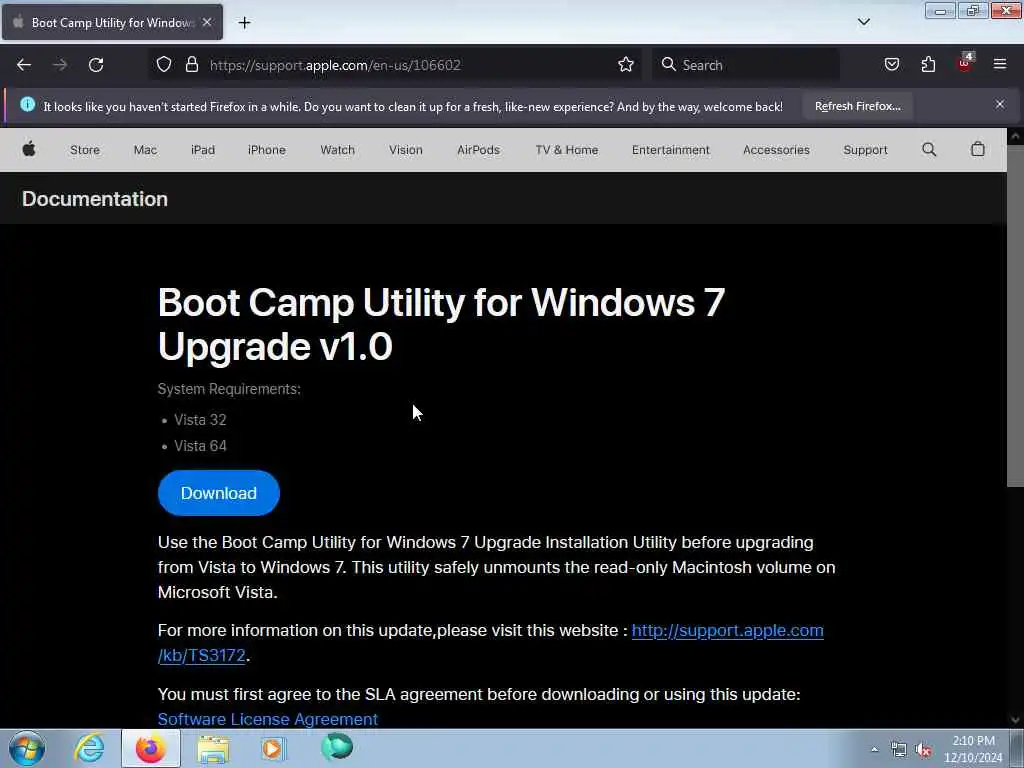Click the 'System Requirements:' text
The width and height of the screenshot is (1024, 768).
pyautogui.click(x=229, y=389)
